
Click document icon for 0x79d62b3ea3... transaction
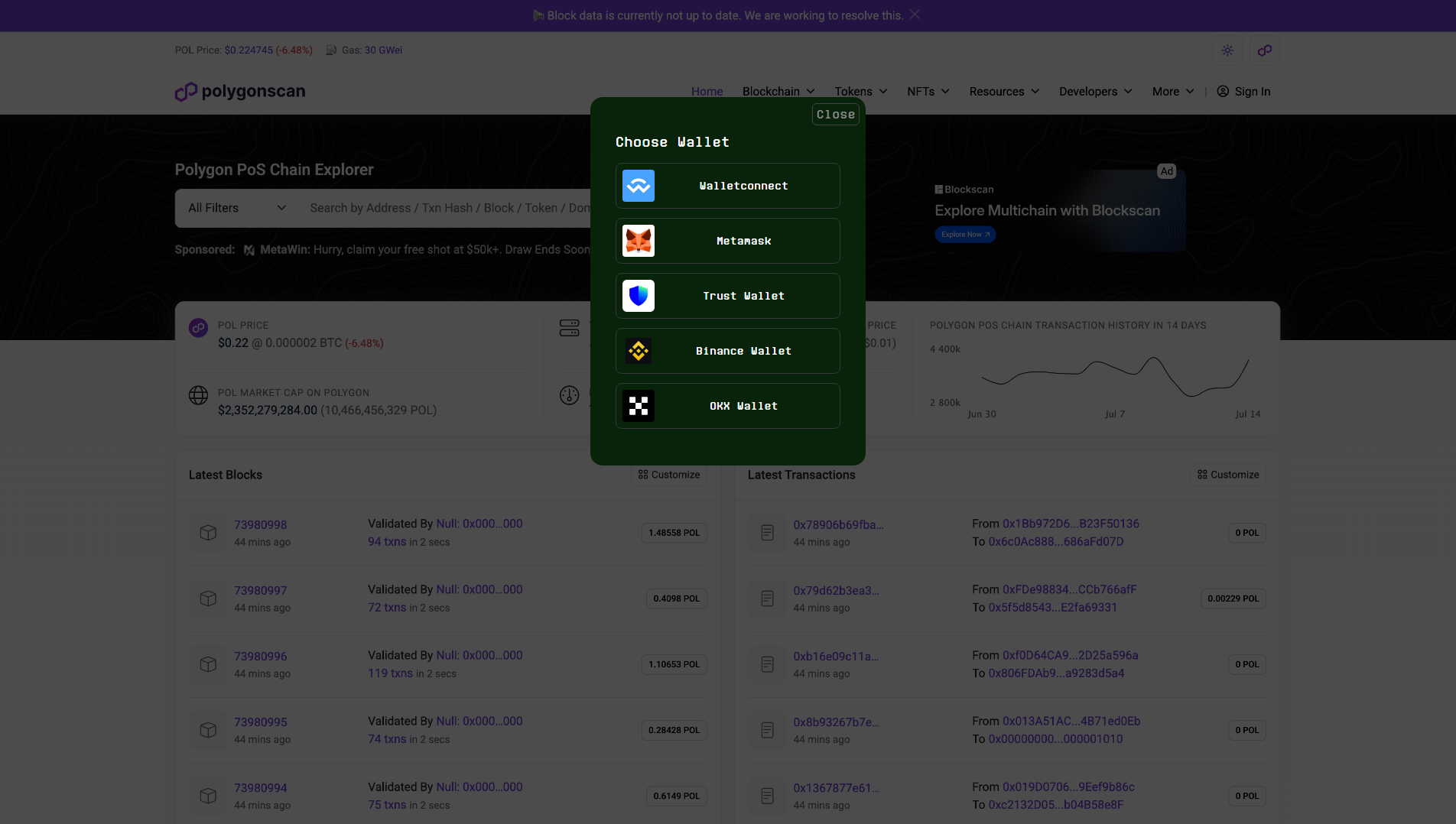click(x=767, y=599)
